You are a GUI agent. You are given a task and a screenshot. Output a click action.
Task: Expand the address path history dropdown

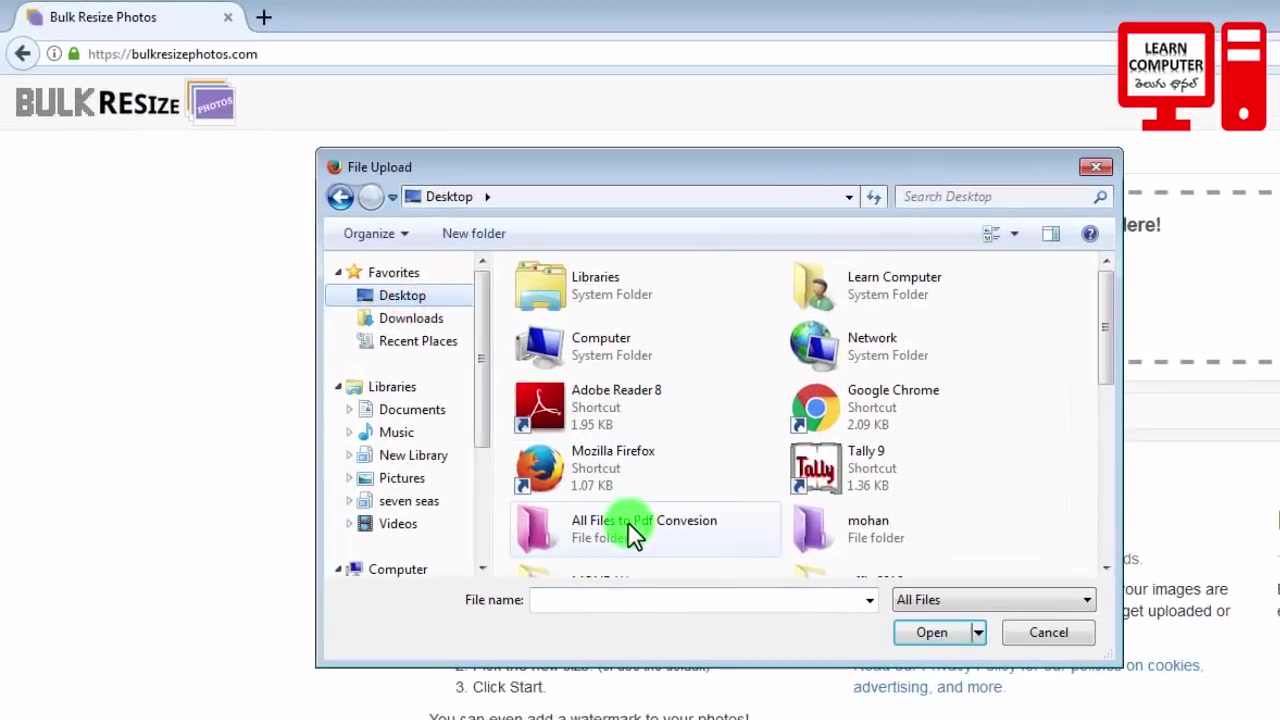[849, 197]
